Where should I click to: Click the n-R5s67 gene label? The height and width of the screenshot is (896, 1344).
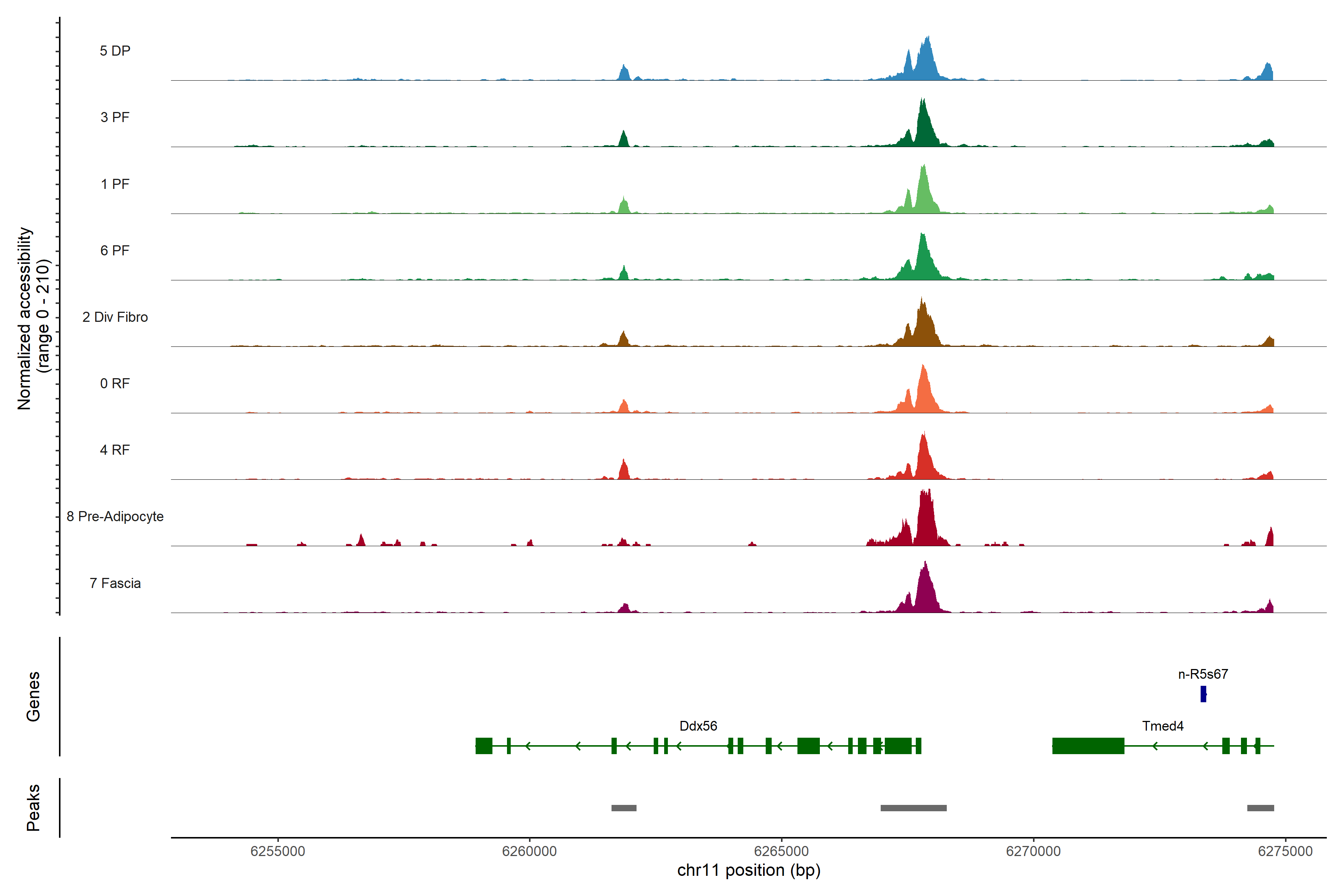point(1203,674)
